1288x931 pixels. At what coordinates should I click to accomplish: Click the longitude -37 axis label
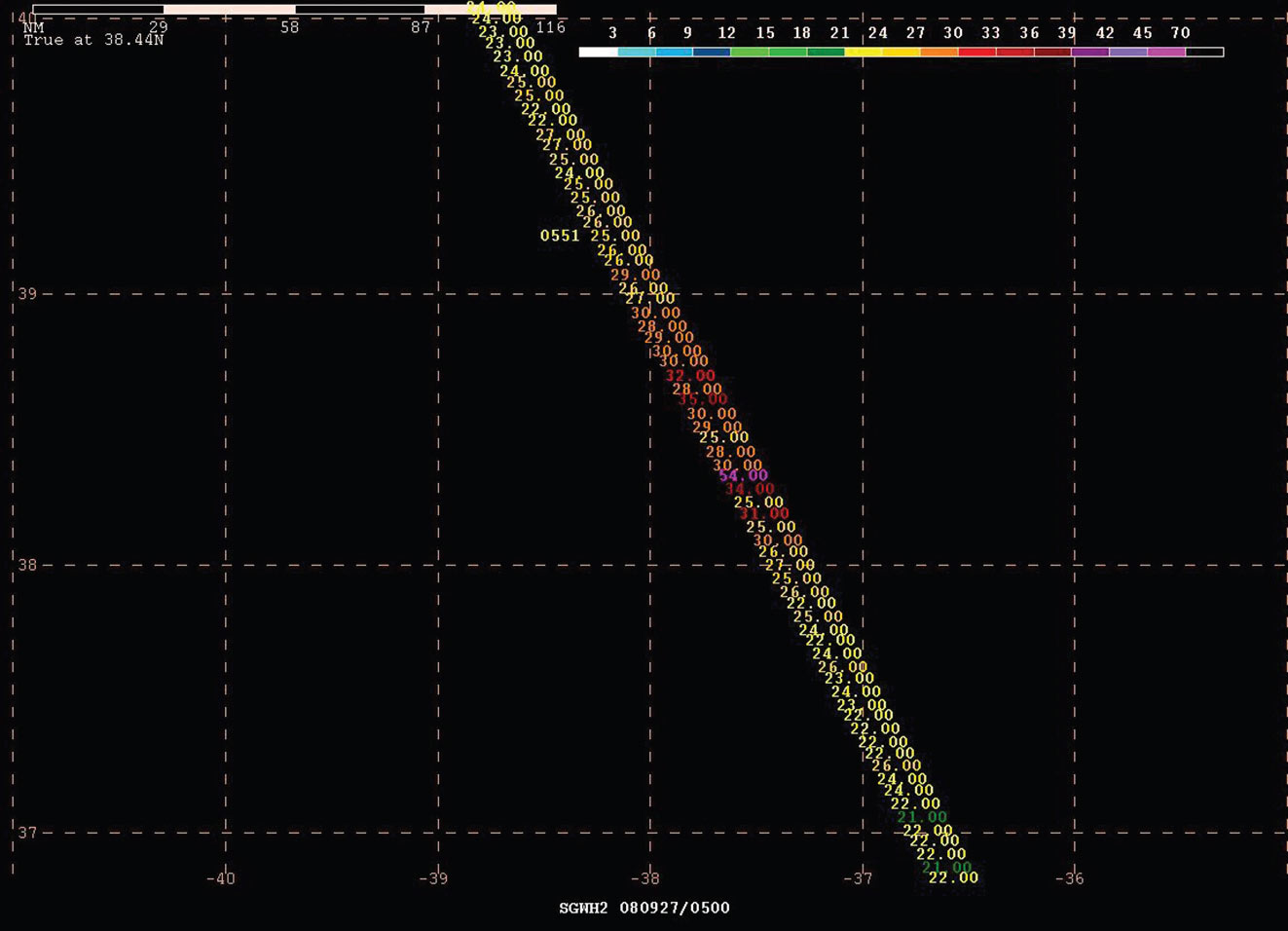pos(858,878)
